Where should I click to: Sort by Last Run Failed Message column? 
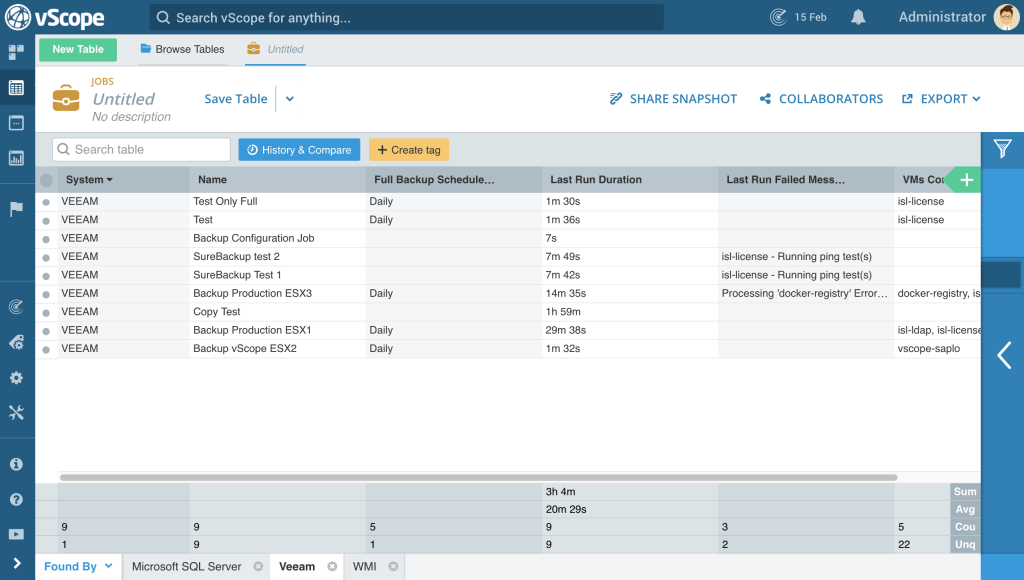(785, 179)
